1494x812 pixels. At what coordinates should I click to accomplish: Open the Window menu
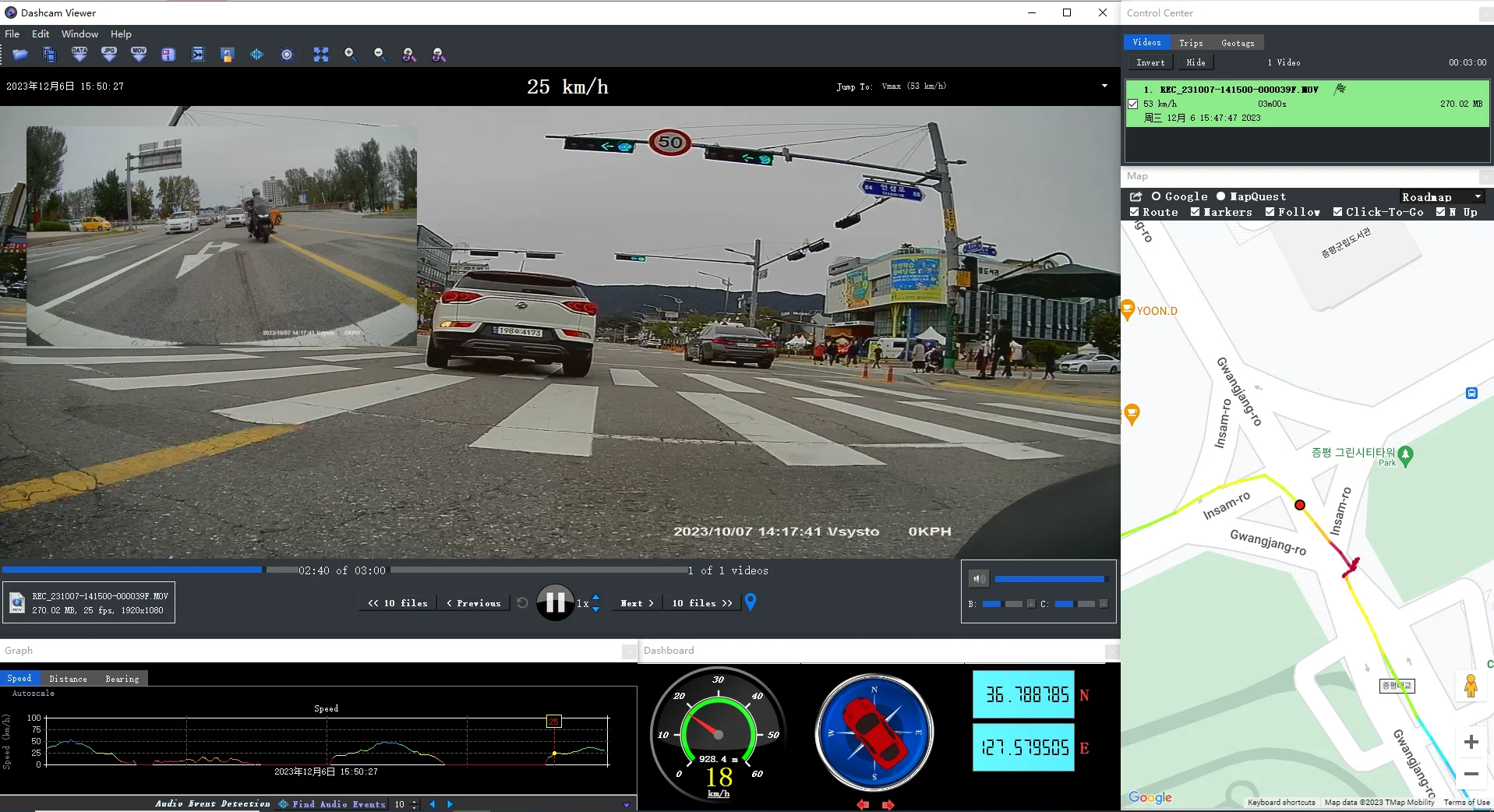coord(79,34)
